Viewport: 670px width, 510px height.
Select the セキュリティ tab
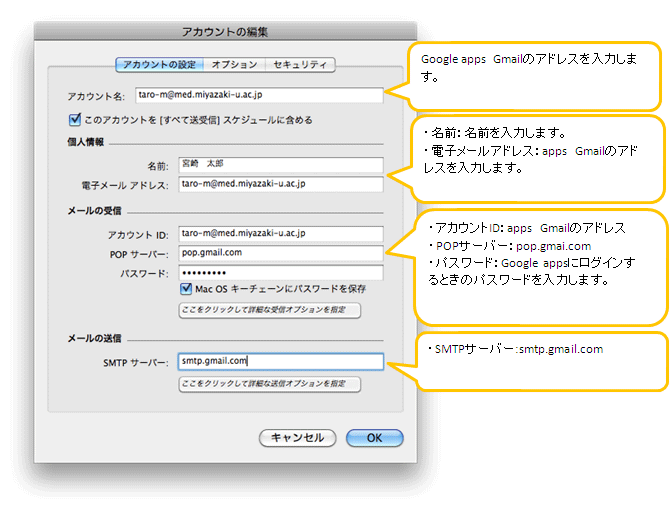click(299, 65)
